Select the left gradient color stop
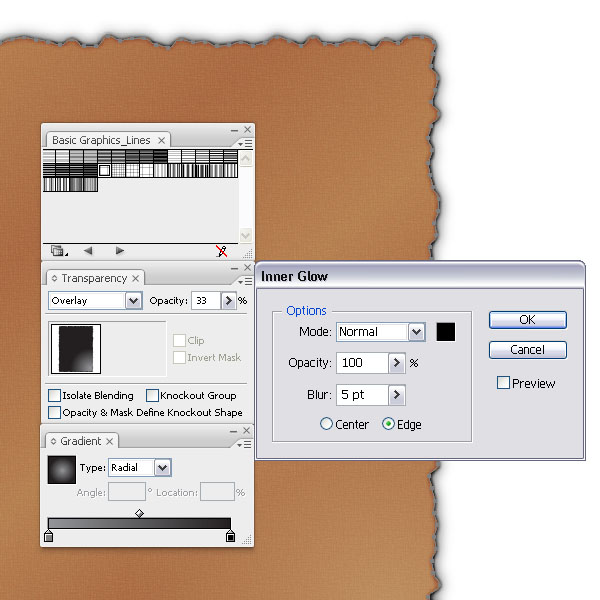The height and width of the screenshot is (600, 600). pyautogui.click(x=48, y=536)
